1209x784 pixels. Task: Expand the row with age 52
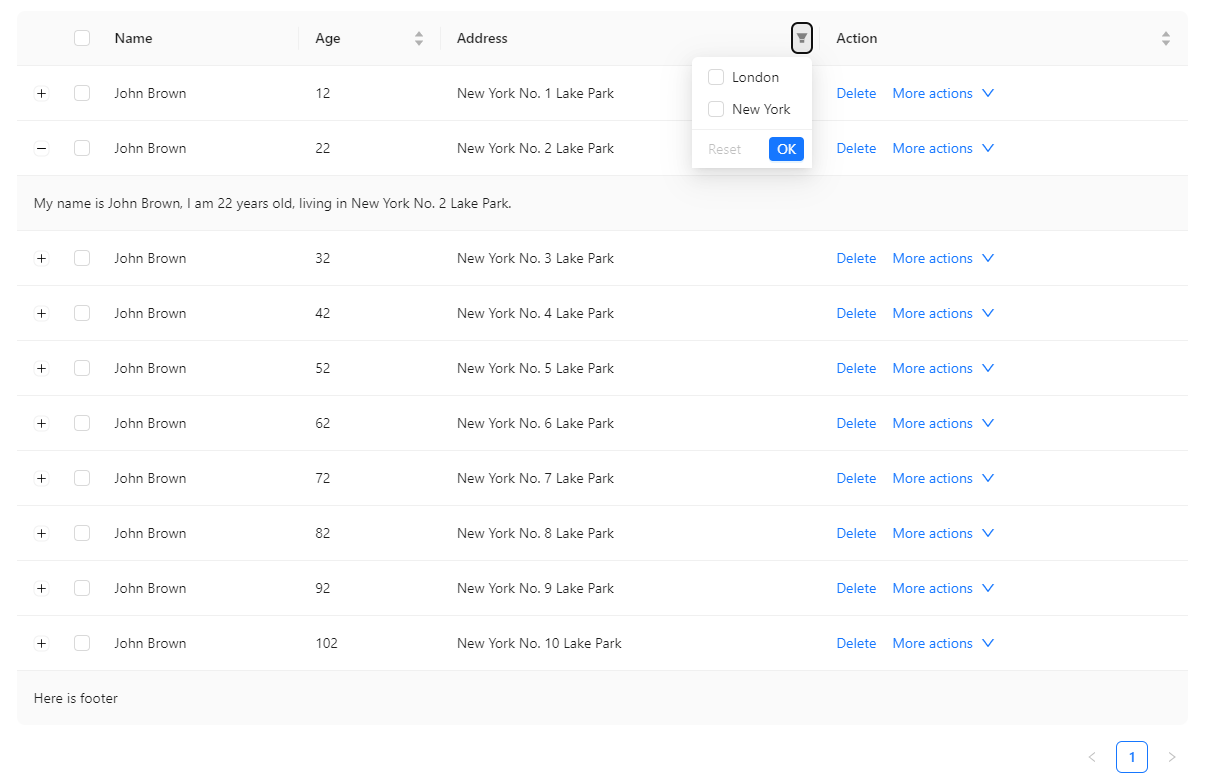41,368
